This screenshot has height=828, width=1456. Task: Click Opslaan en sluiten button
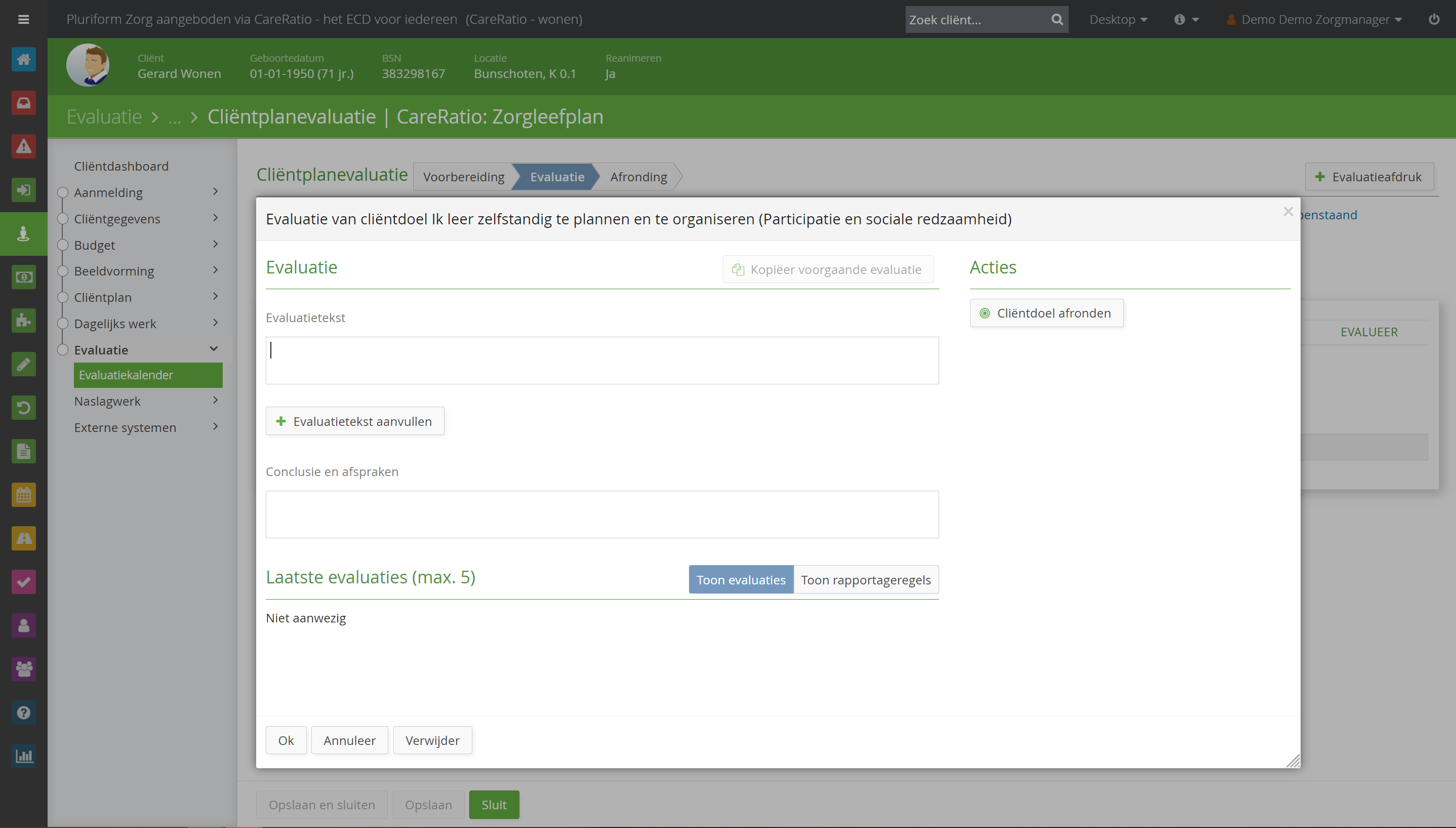[321, 804]
